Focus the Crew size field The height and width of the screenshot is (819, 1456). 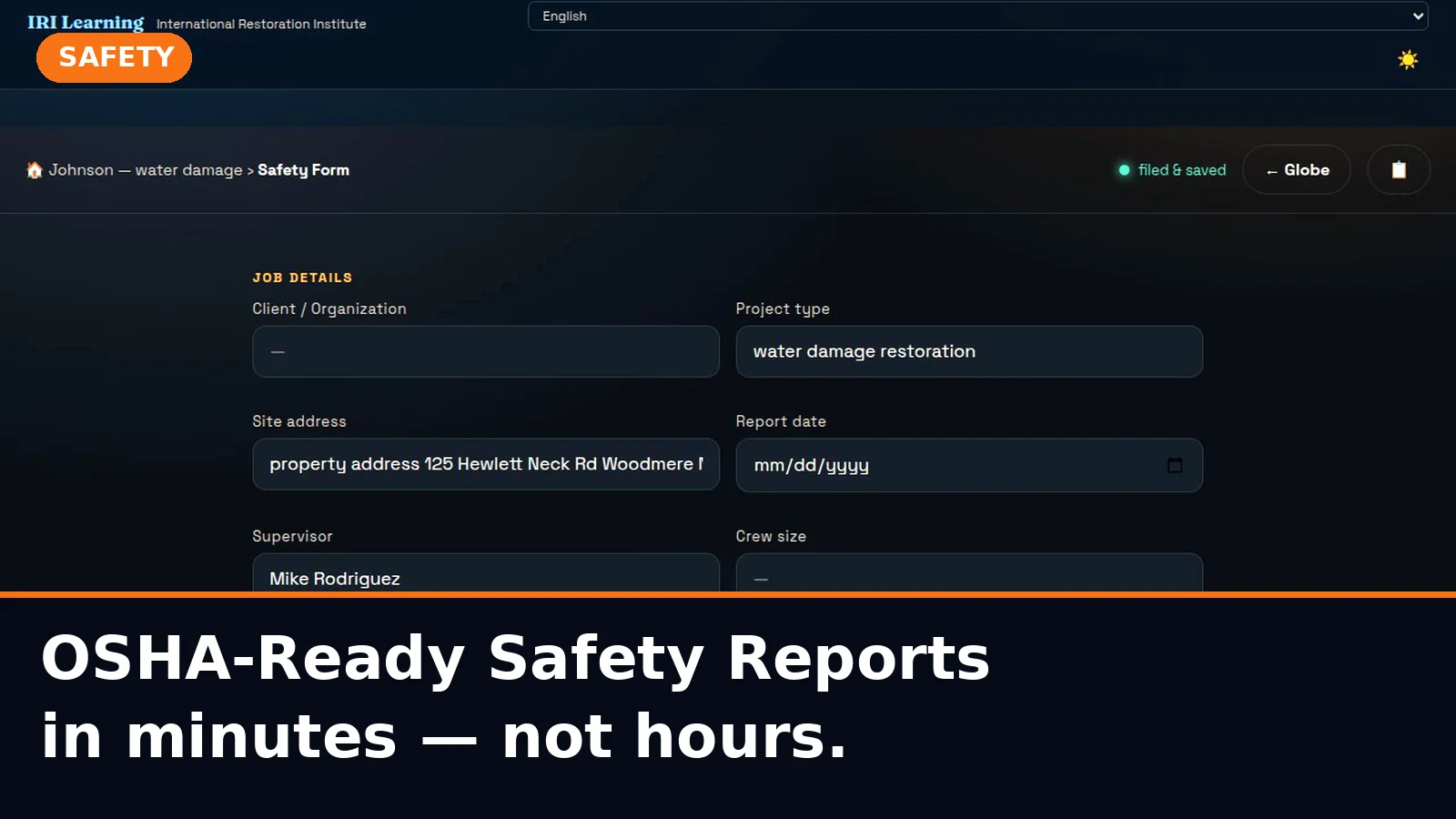969,573
